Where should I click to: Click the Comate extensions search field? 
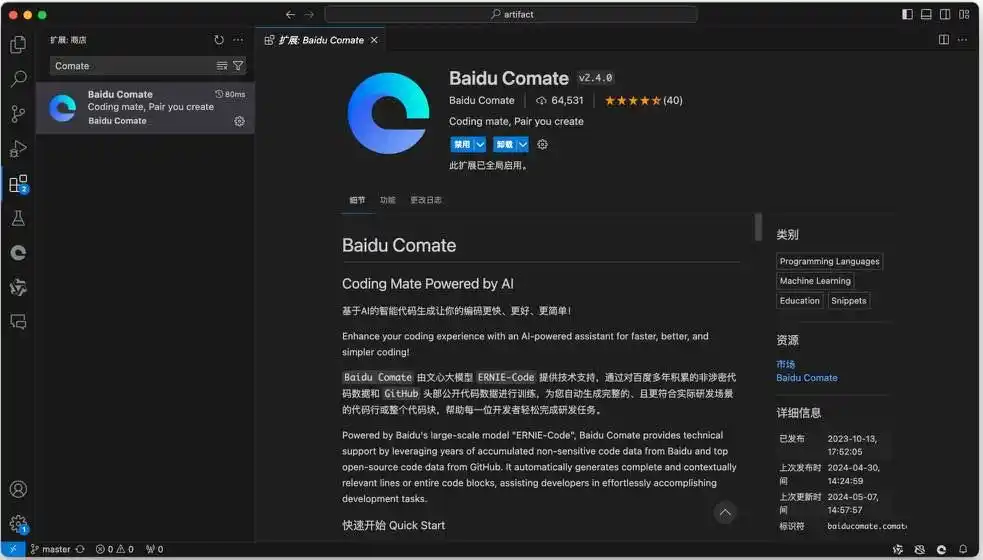(x=130, y=66)
